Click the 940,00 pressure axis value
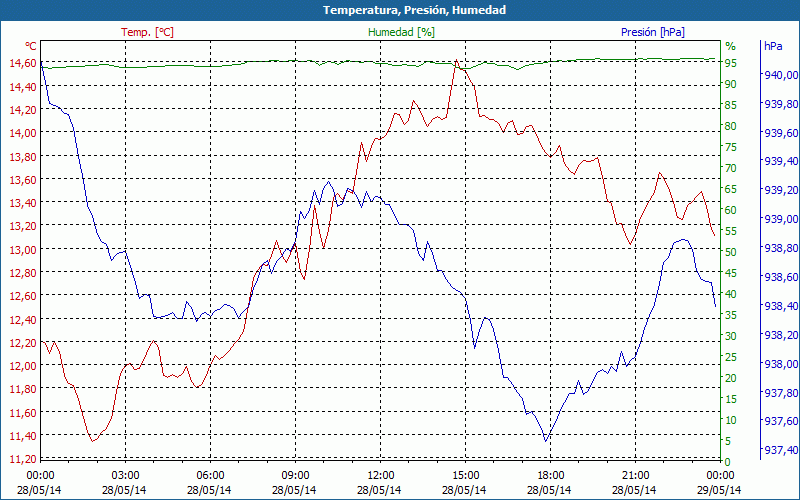The height and width of the screenshot is (500, 800). (x=781, y=75)
